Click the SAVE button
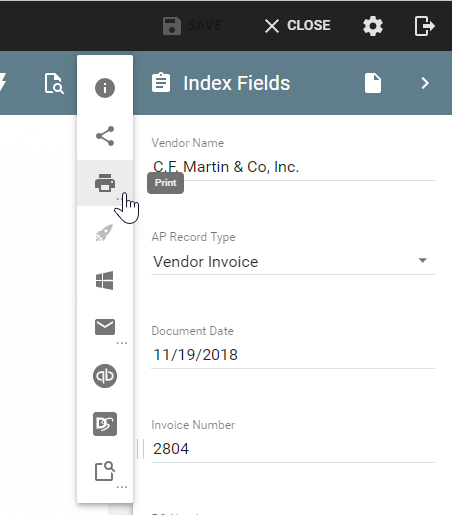Image resolution: width=452 pixels, height=515 pixels. pyautogui.click(x=193, y=26)
